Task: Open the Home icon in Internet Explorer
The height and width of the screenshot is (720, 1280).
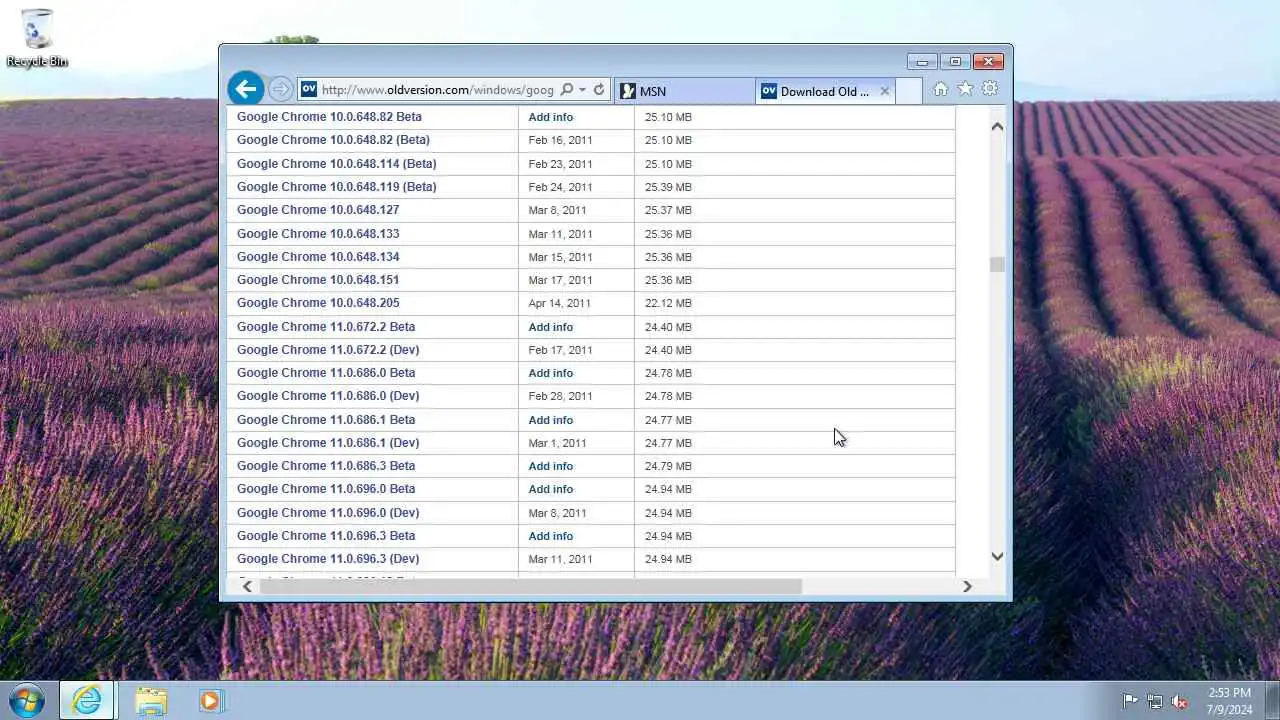Action: click(940, 89)
